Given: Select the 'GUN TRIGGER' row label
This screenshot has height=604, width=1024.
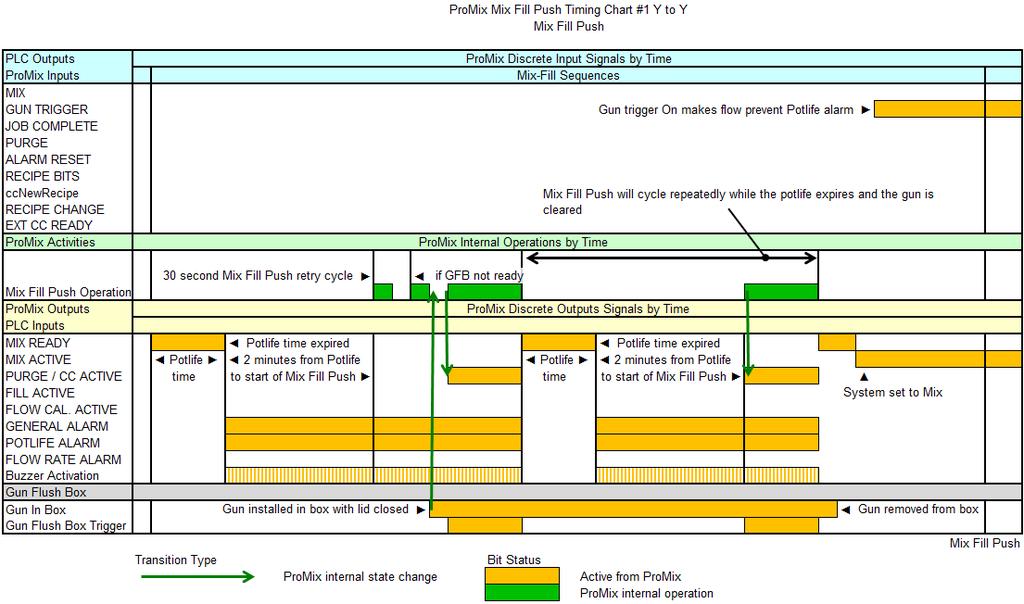Looking at the screenshot, I should point(46,110).
